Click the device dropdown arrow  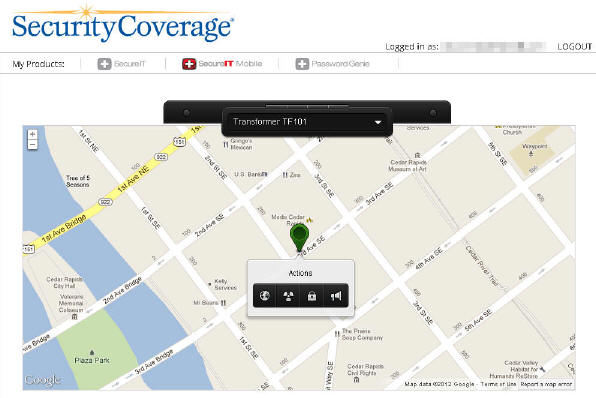click(378, 122)
